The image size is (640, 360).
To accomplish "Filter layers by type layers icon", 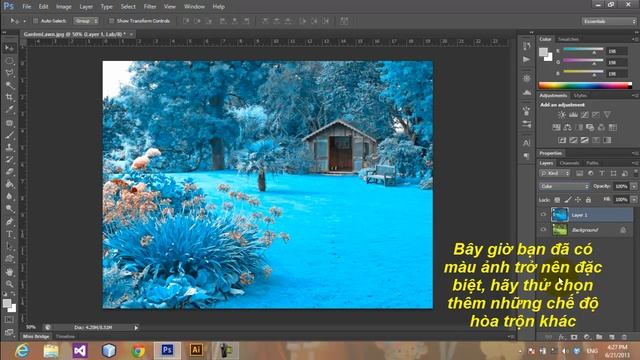I will pyautogui.click(x=602, y=173).
